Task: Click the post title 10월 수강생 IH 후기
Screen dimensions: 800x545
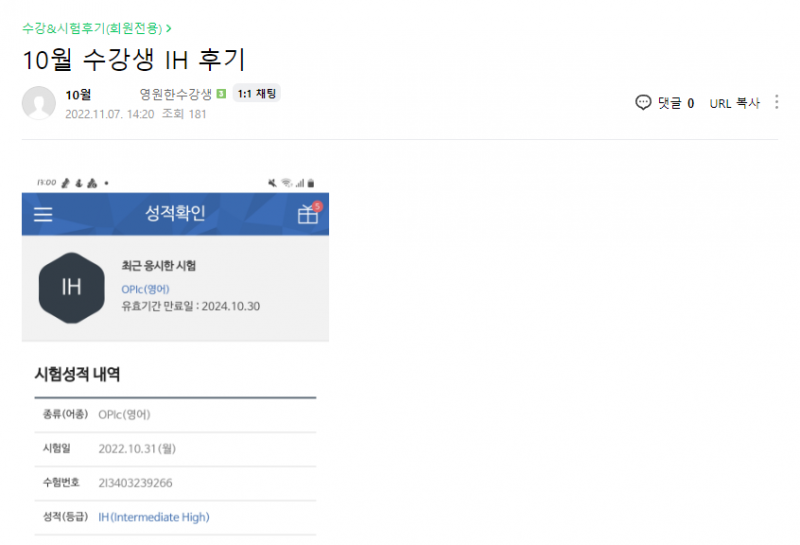Action: point(133,58)
